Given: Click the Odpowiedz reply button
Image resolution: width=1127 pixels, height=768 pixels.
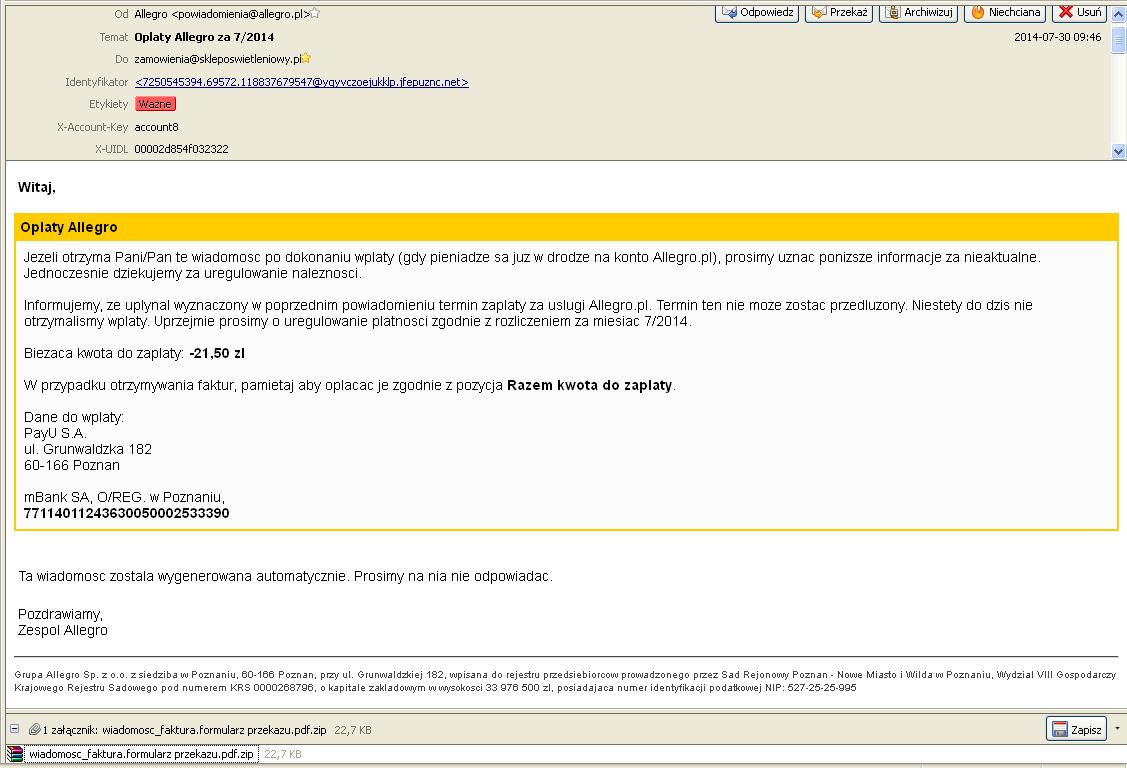Looking at the screenshot, I should point(757,12).
